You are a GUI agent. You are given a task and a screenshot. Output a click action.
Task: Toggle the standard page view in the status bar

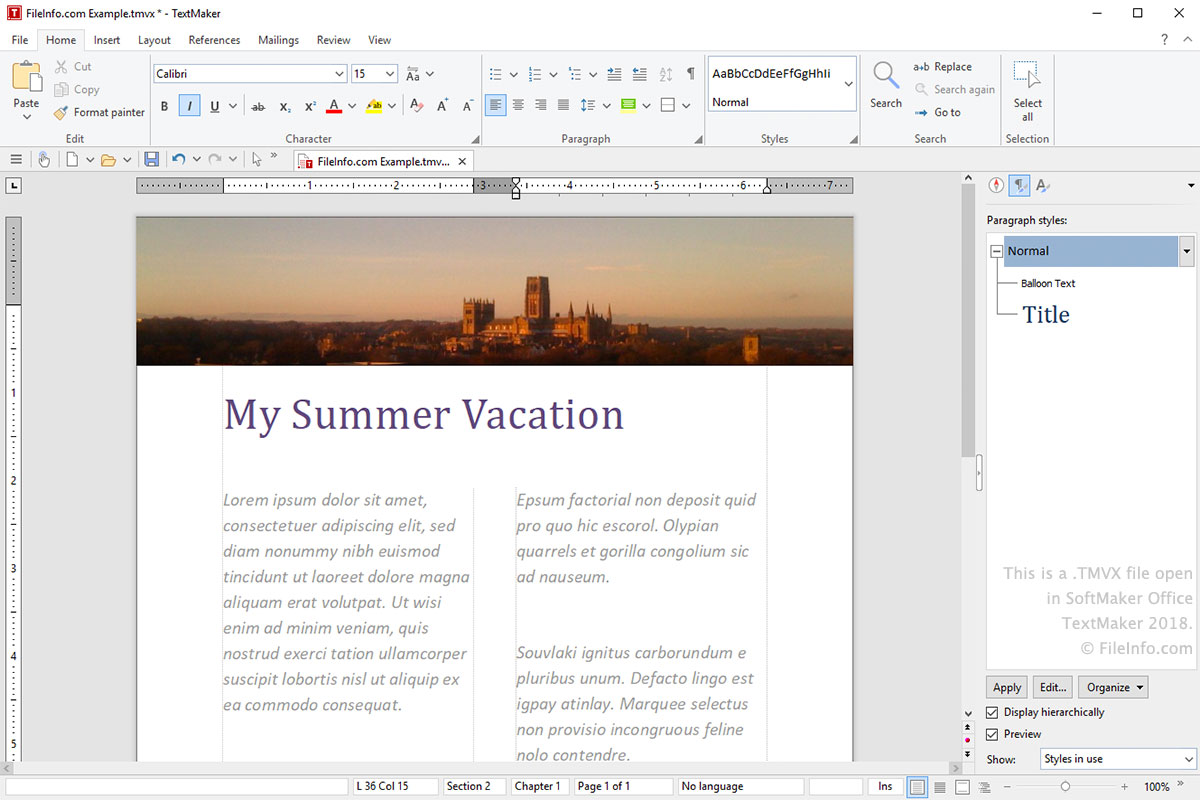pyautogui.click(x=917, y=787)
